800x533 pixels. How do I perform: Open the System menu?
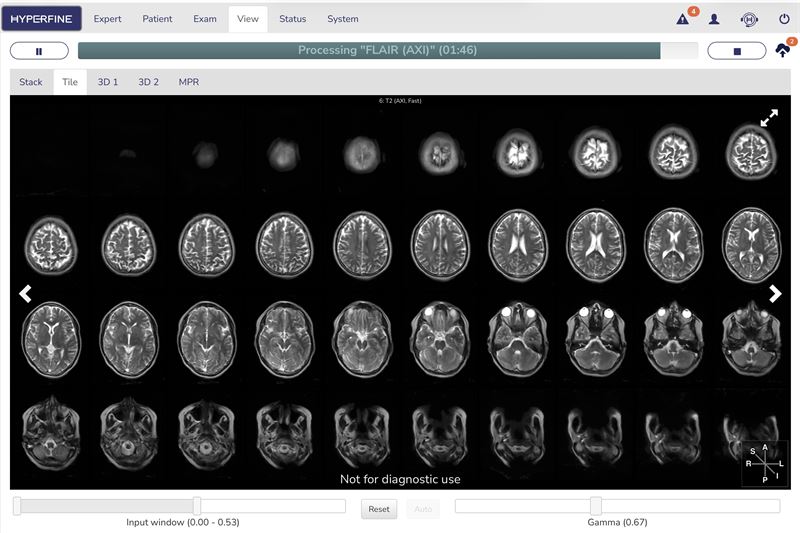[343, 19]
